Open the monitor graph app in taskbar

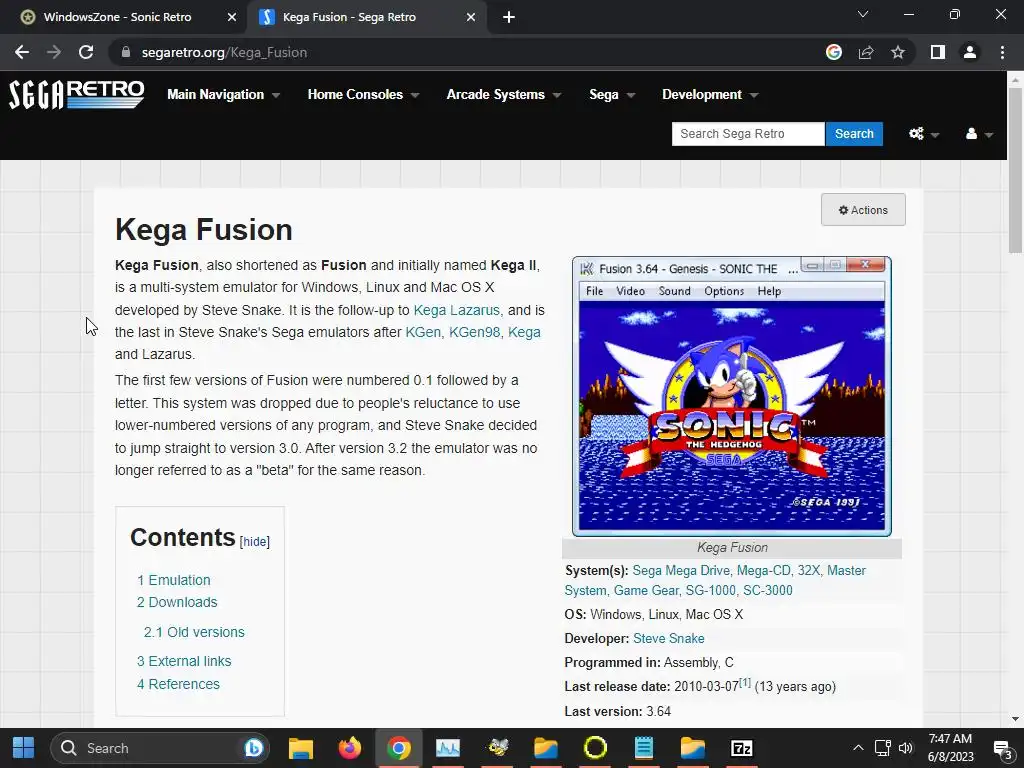(448, 748)
